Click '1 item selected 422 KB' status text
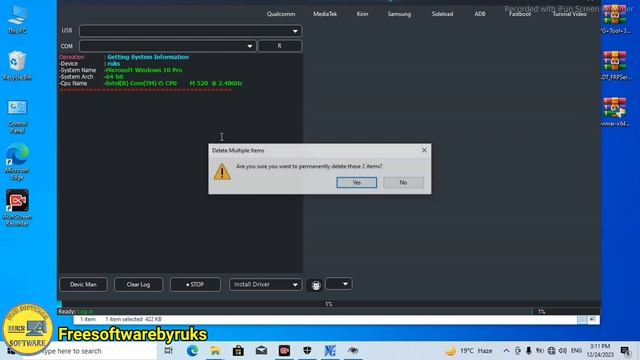Image resolution: width=640 pixels, height=360 pixels. pyautogui.click(x=133, y=319)
